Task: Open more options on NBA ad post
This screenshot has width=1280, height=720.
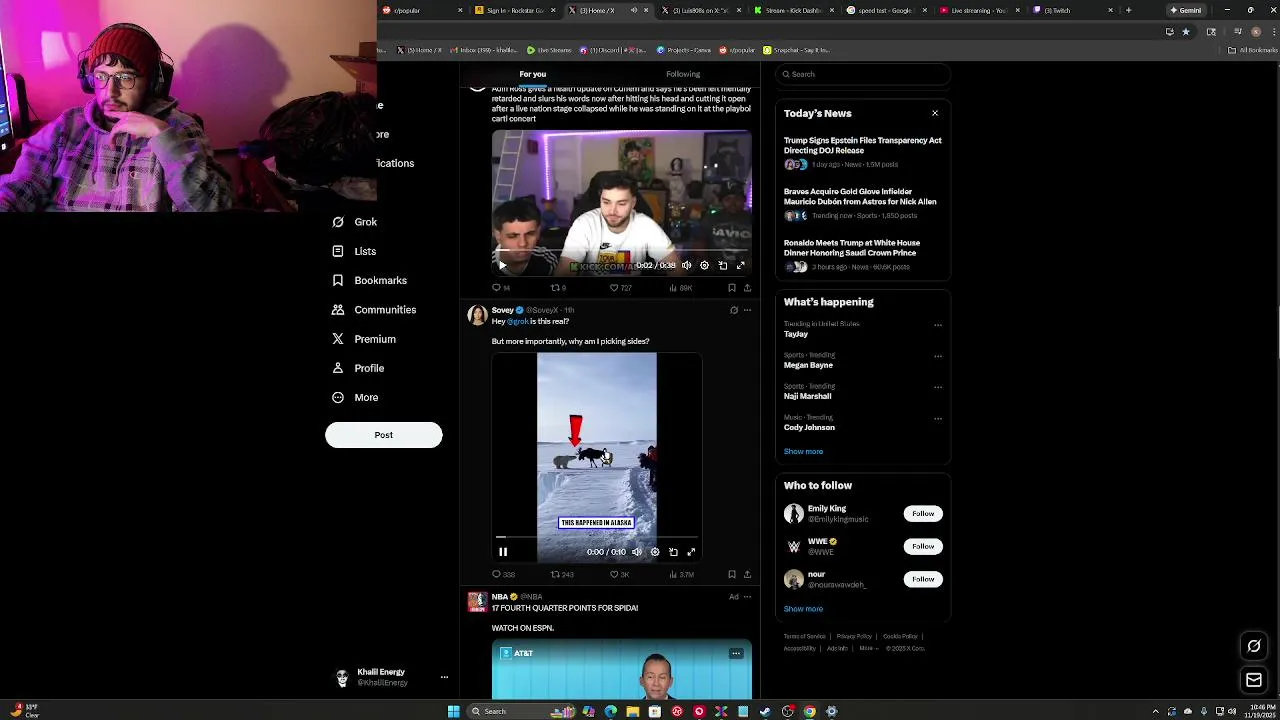Action: click(747, 597)
